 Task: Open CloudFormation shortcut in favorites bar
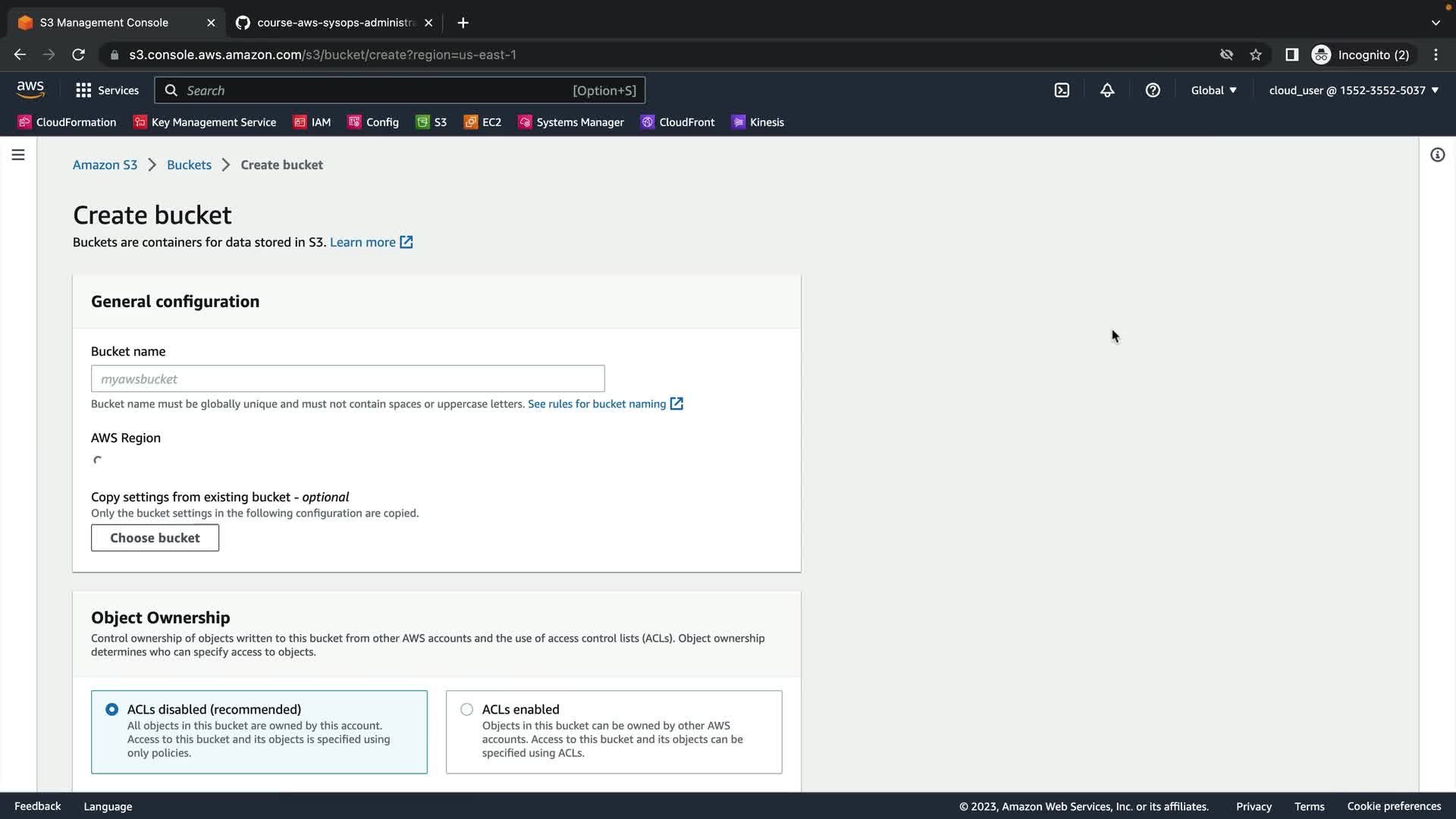click(x=67, y=122)
